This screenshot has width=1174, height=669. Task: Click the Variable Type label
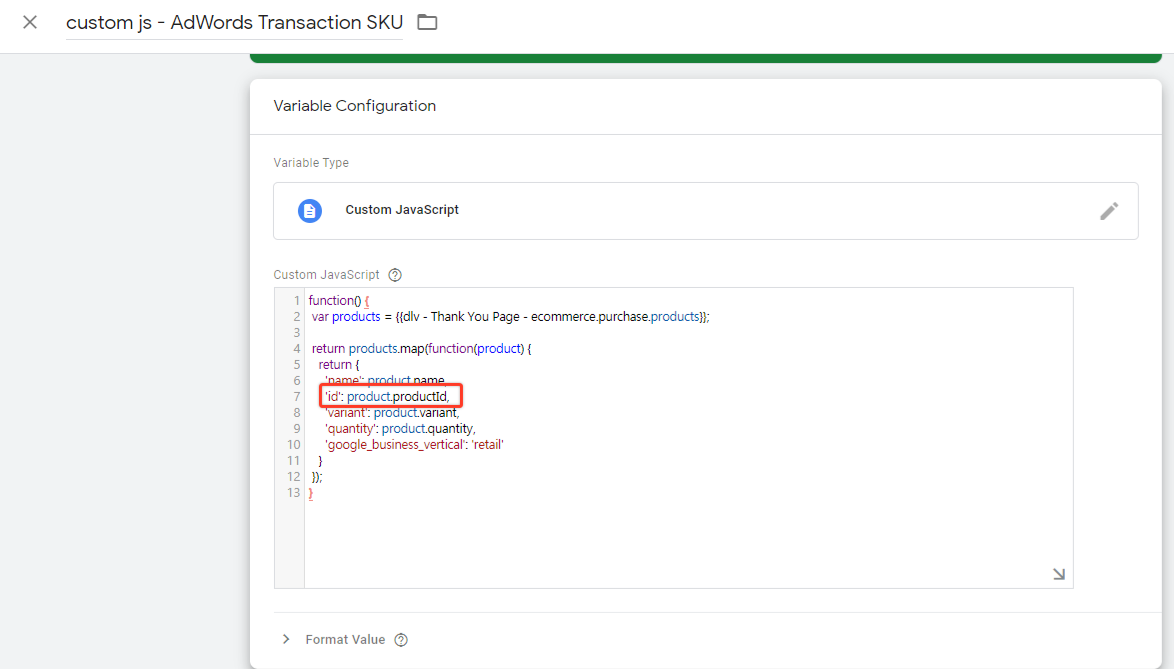click(311, 162)
